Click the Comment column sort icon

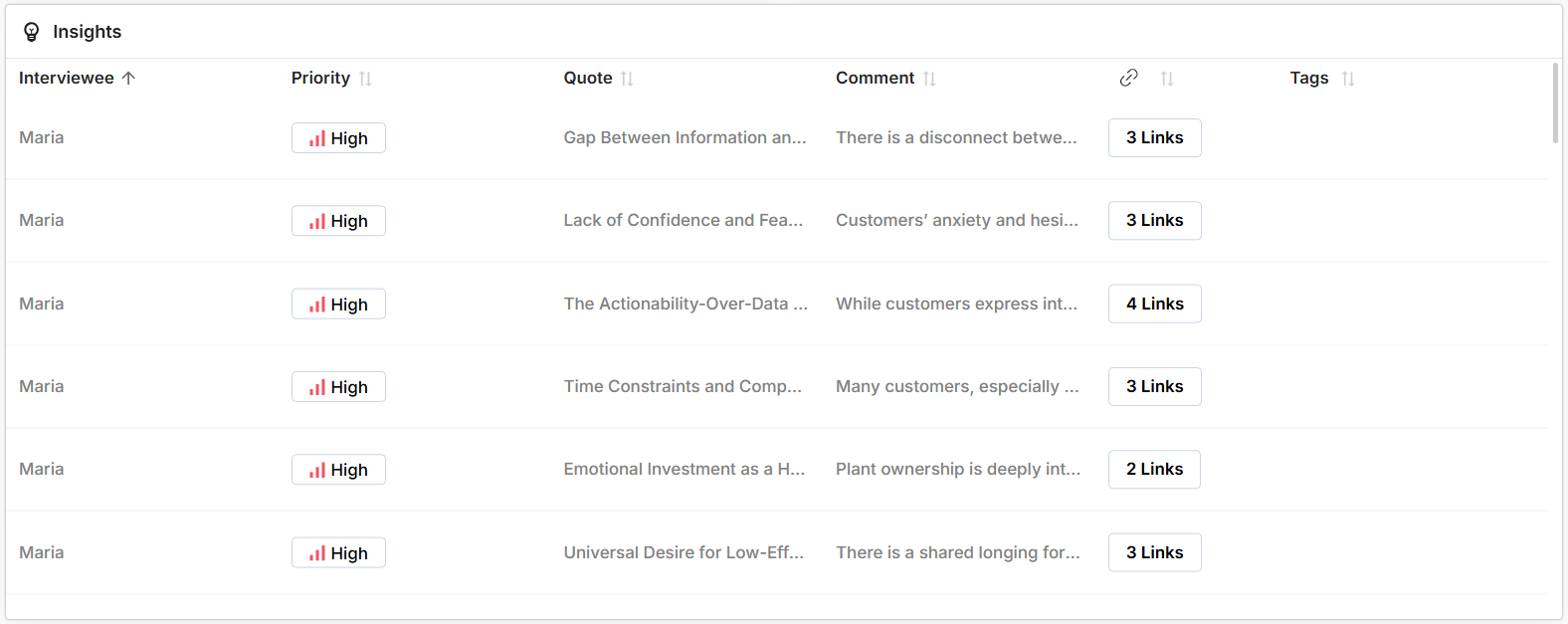929,79
